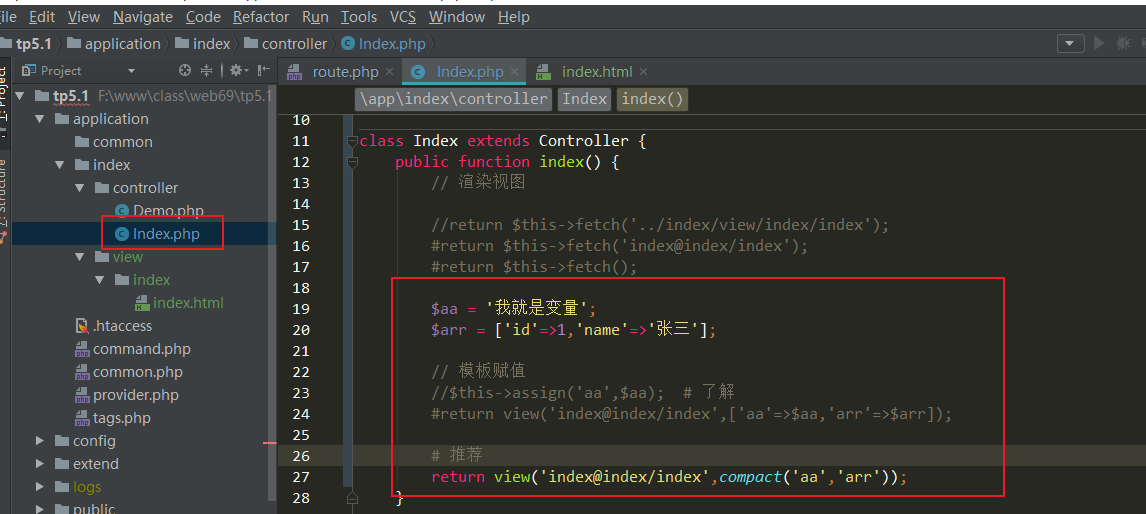This screenshot has width=1146, height=514.
Task: Click gutter line number 27
Action: pyautogui.click(x=301, y=477)
